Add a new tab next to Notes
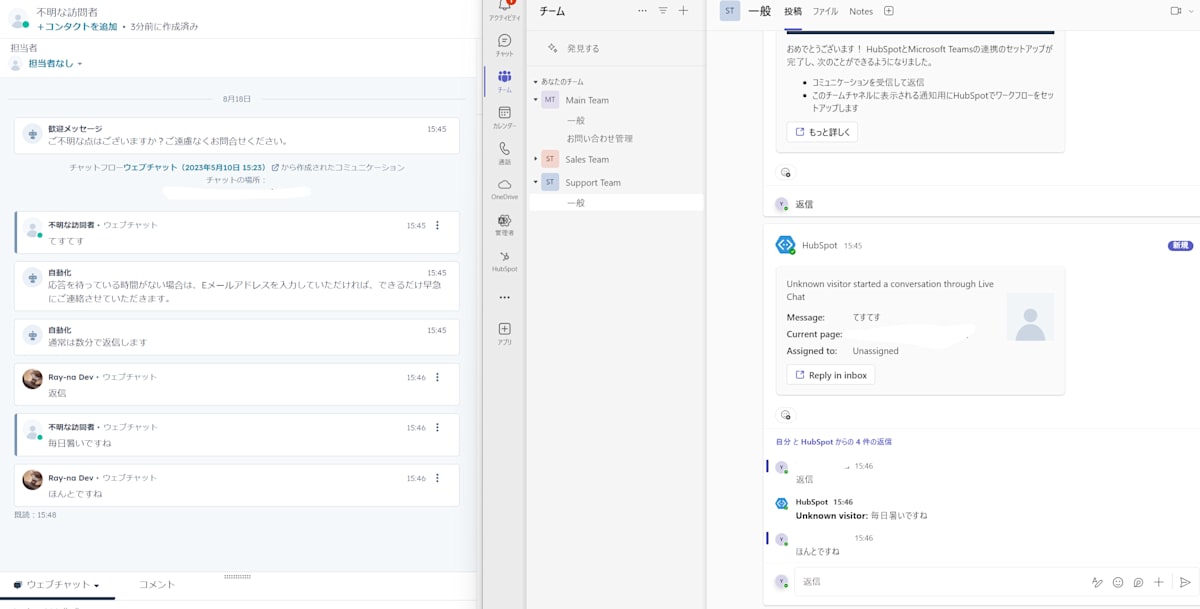The height and width of the screenshot is (609, 1200). (x=889, y=11)
